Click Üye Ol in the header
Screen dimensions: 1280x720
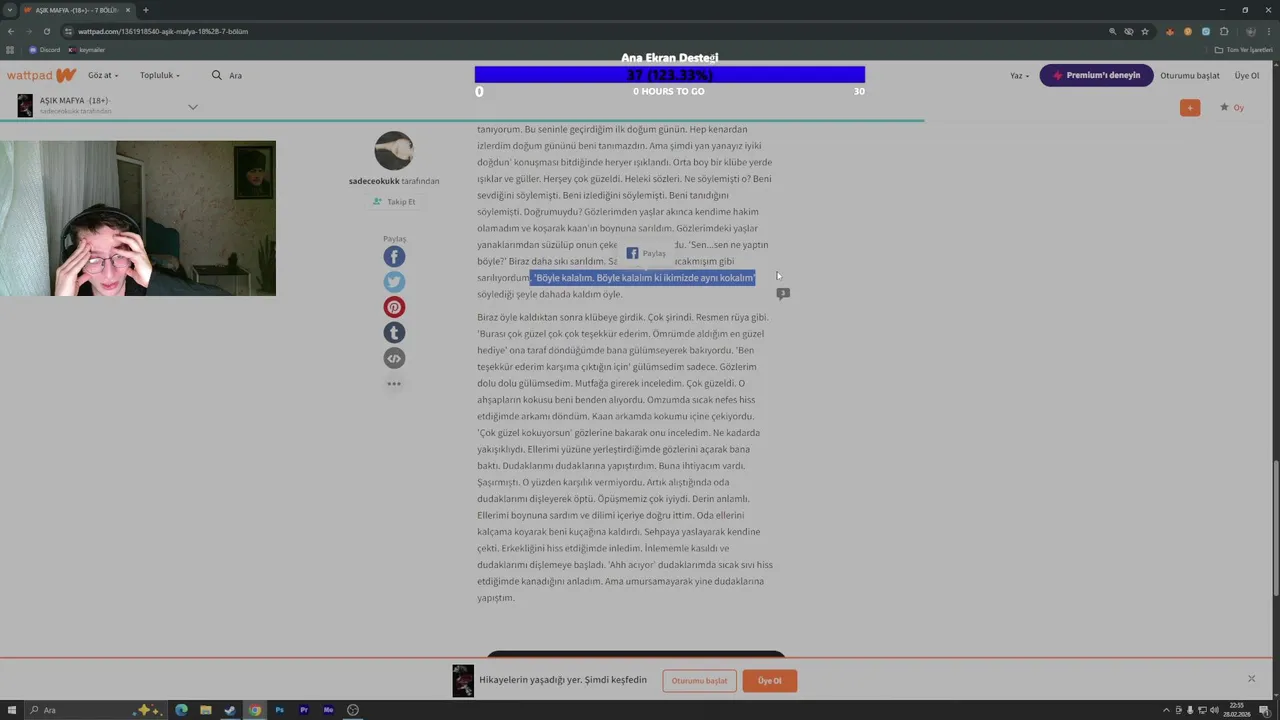(1247, 75)
